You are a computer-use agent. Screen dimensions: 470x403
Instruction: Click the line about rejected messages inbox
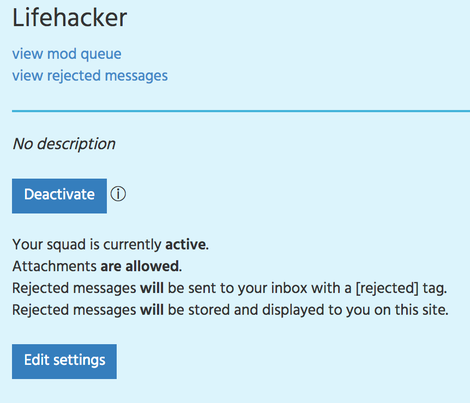(230, 288)
